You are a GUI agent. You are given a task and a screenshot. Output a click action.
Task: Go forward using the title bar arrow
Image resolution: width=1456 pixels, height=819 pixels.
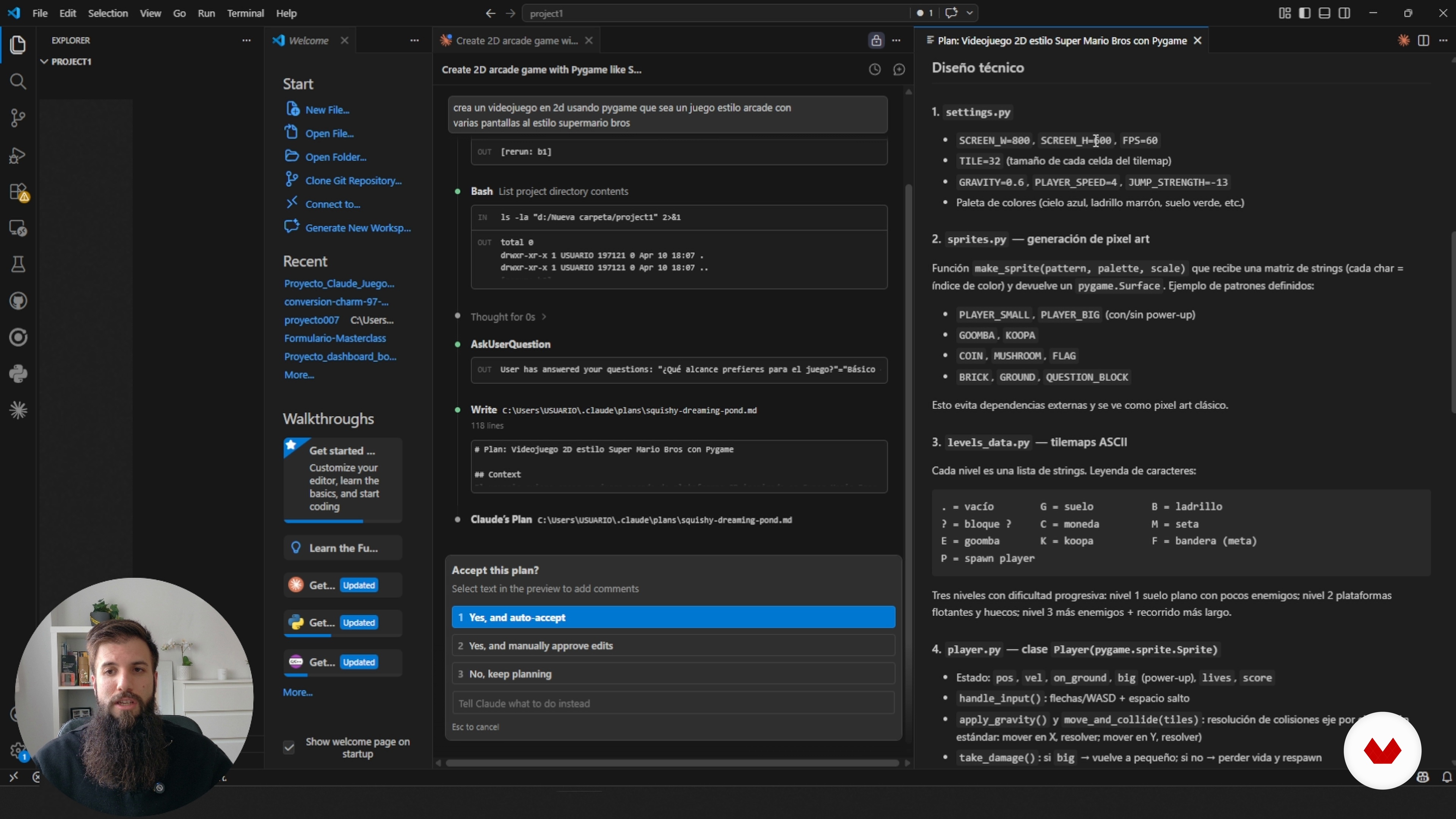(510, 13)
